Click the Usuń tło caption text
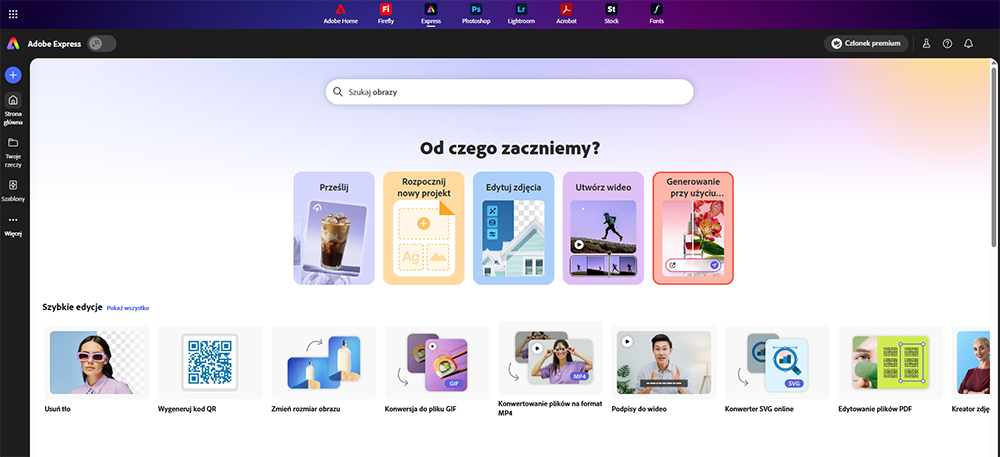The image size is (1000, 457). point(57,409)
